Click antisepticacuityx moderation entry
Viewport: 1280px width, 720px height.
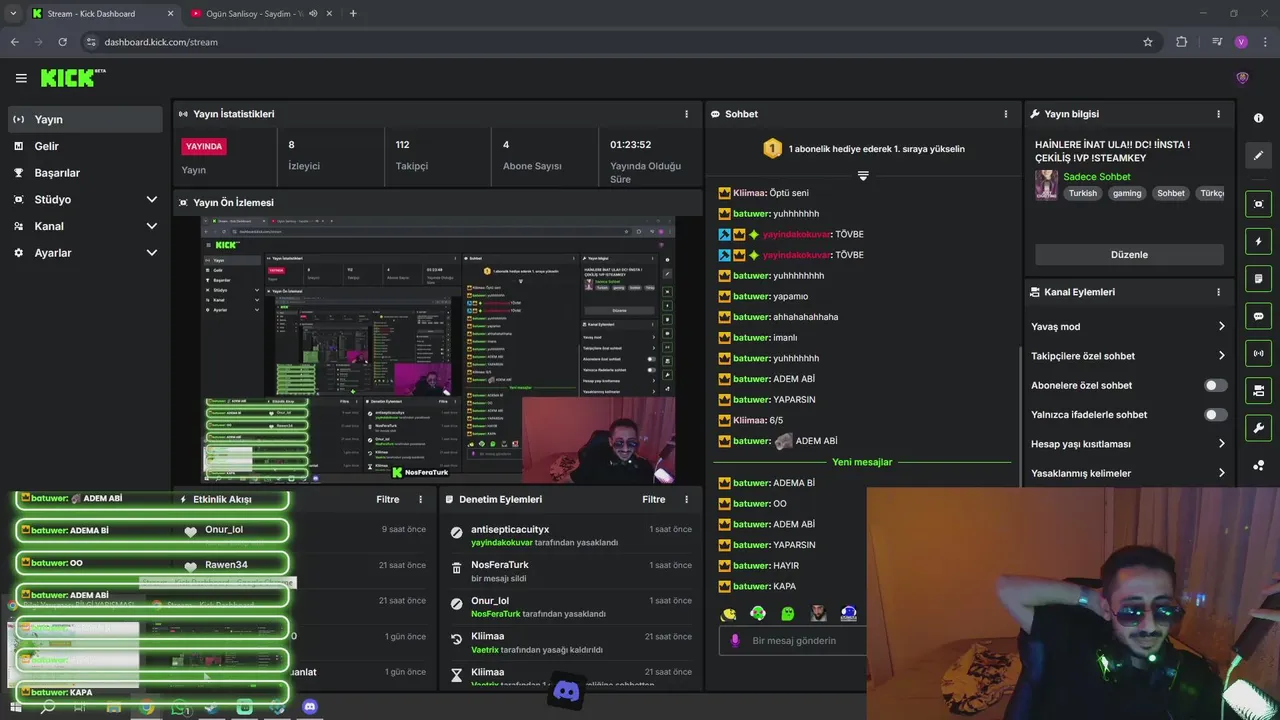pos(510,529)
